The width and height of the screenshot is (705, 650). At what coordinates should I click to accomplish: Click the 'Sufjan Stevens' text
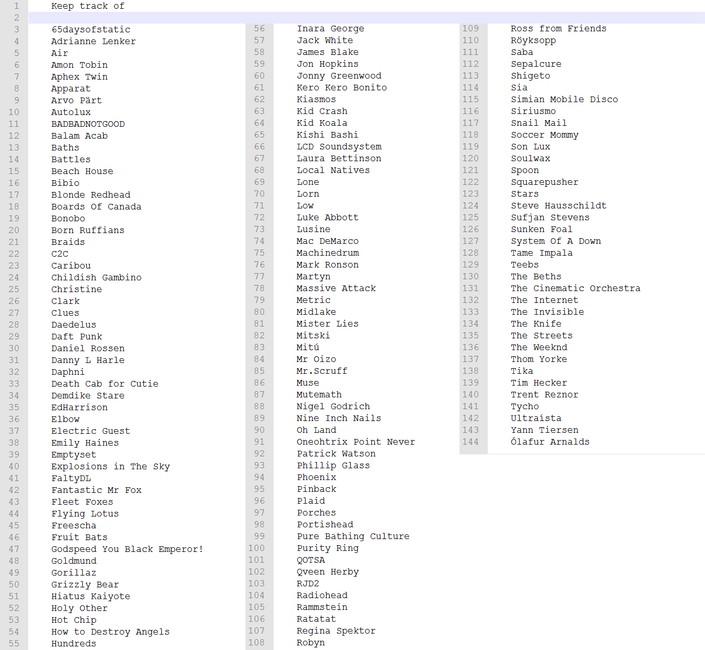click(550, 218)
